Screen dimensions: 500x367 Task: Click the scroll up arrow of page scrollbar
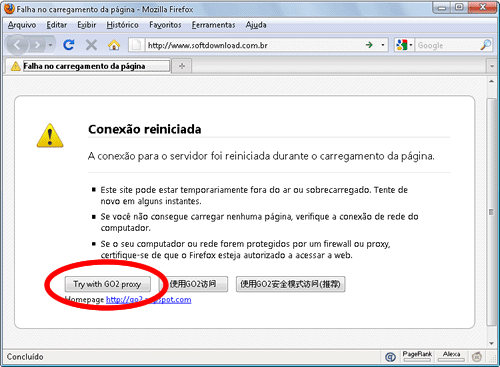tap(492, 81)
